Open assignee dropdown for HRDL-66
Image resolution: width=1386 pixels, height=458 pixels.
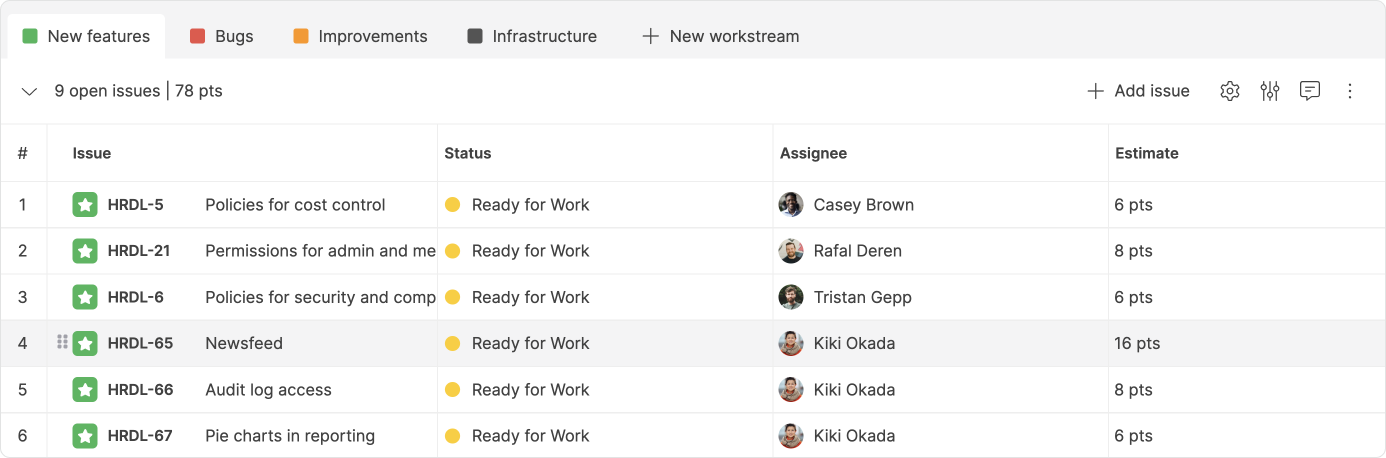click(854, 390)
